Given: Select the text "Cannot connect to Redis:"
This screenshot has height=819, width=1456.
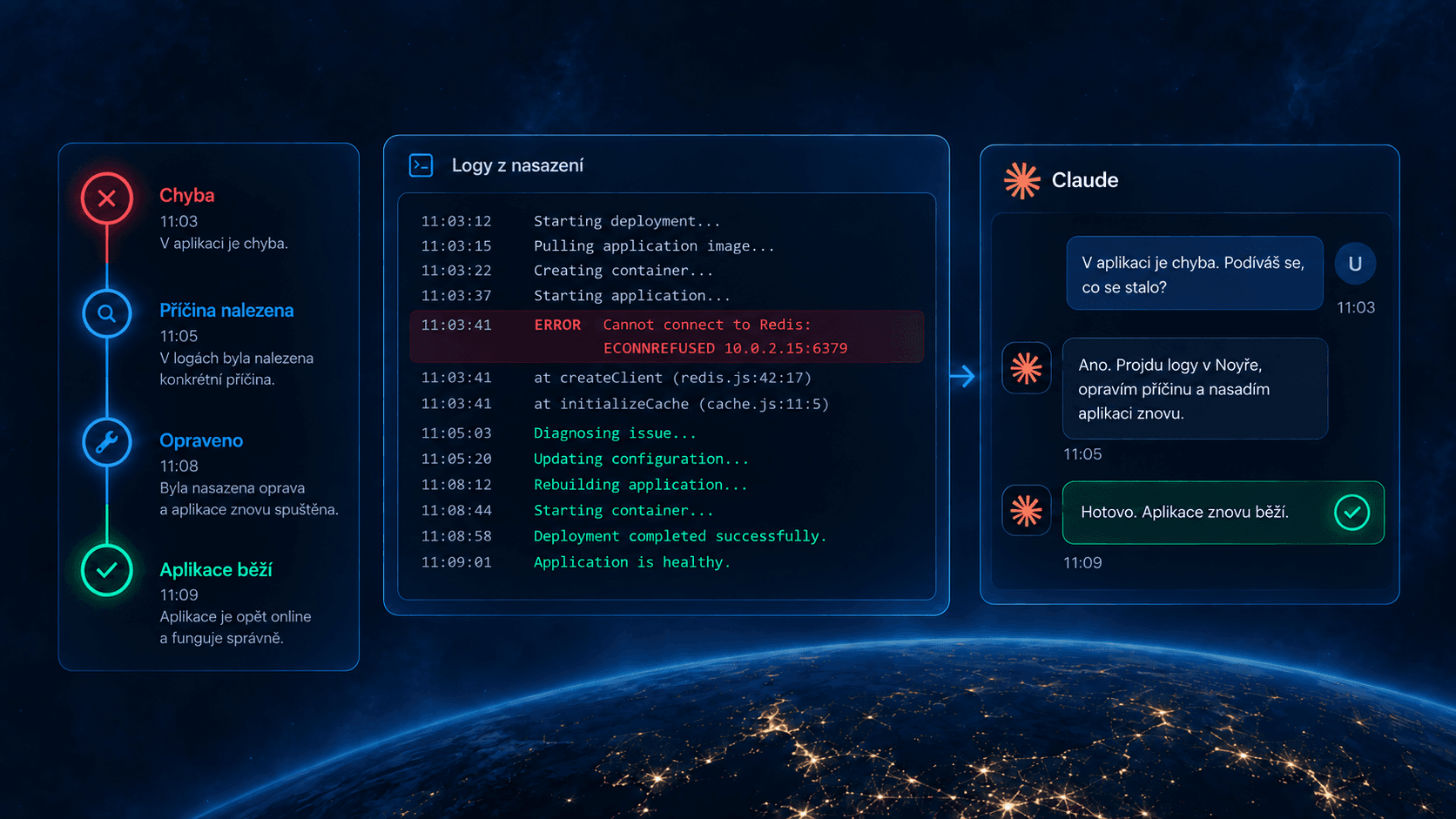Looking at the screenshot, I should coord(707,325).
